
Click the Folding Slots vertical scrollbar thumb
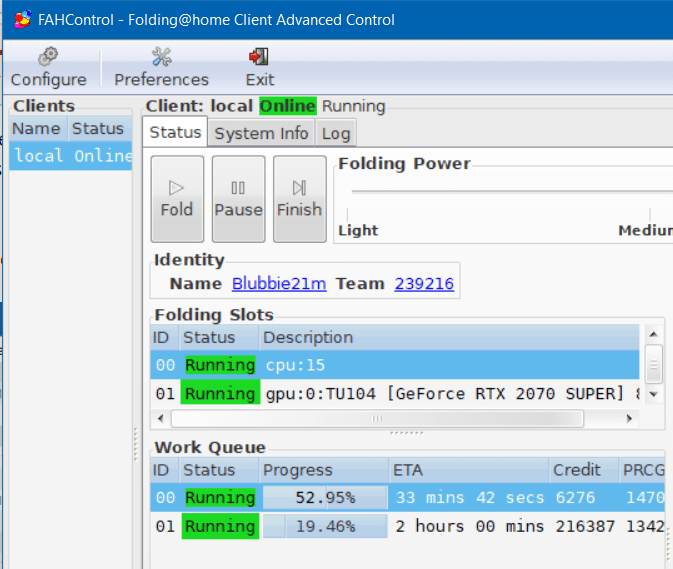[x=653, y=364]
